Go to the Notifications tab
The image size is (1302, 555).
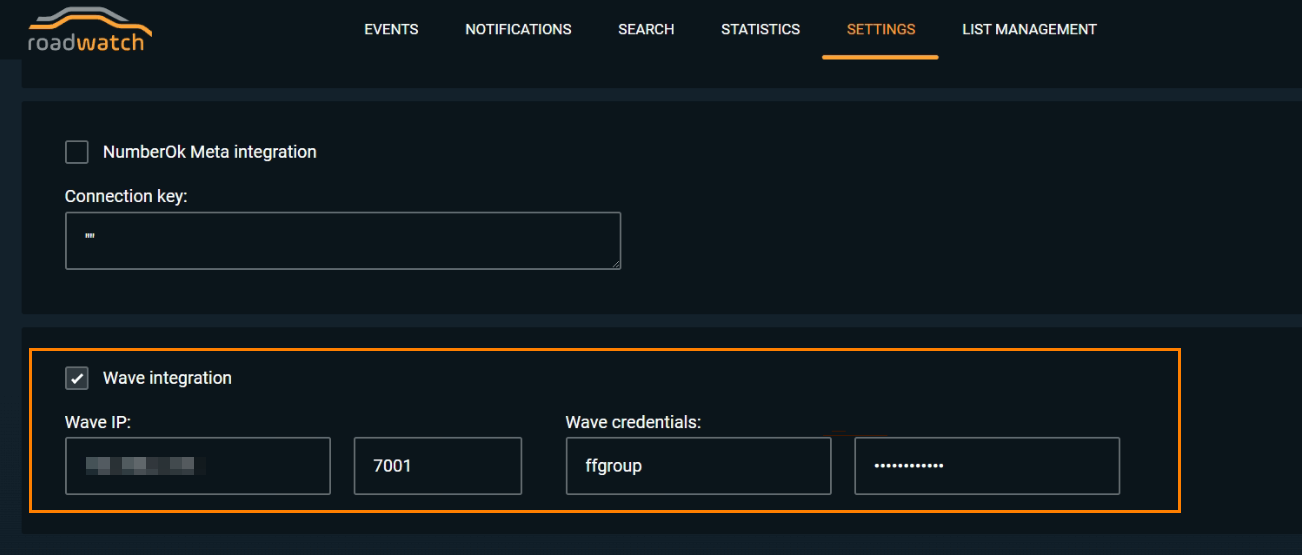[x=518, y=30]
